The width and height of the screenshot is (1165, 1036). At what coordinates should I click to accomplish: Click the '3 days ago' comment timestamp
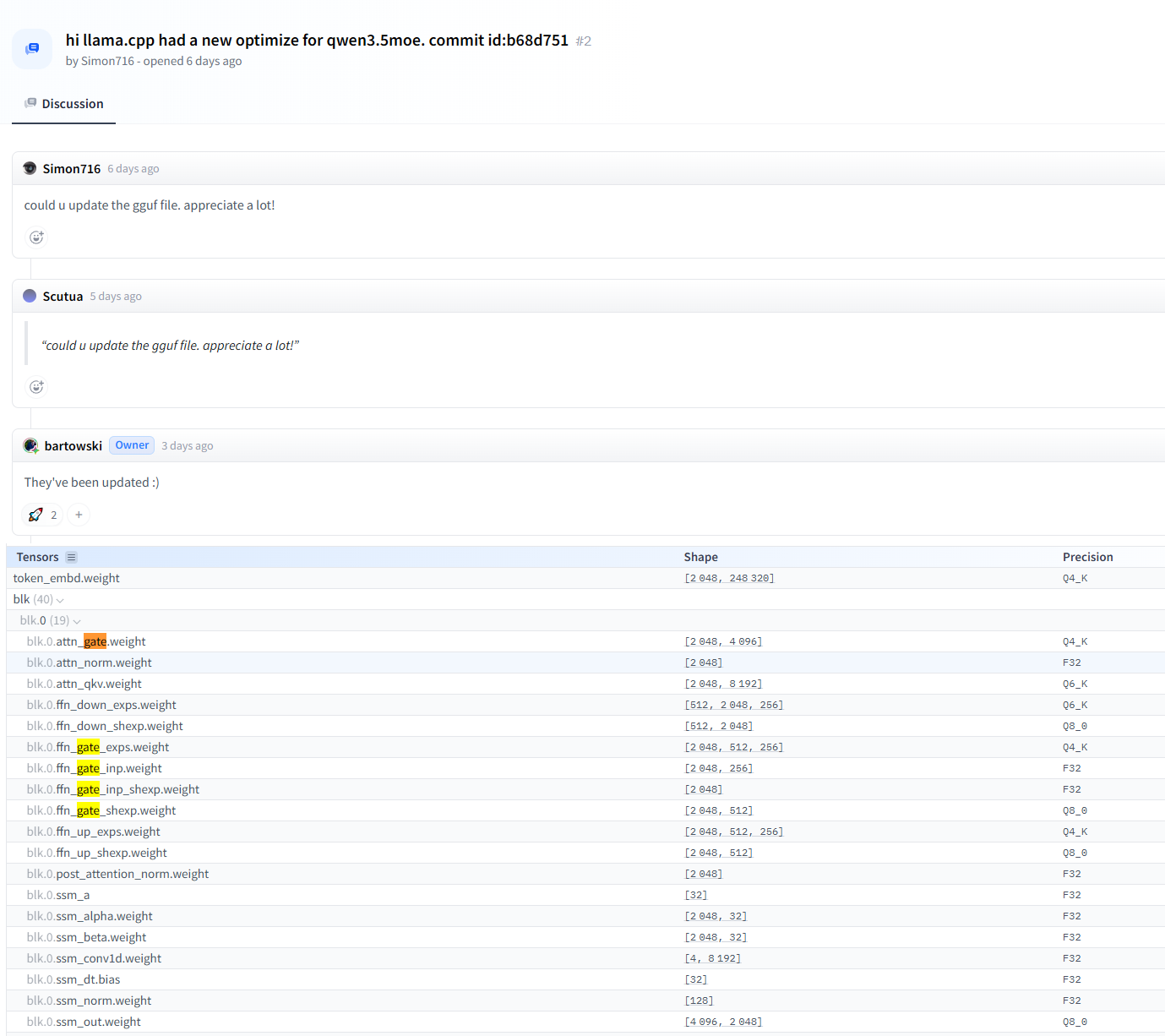tap(188, 446)
